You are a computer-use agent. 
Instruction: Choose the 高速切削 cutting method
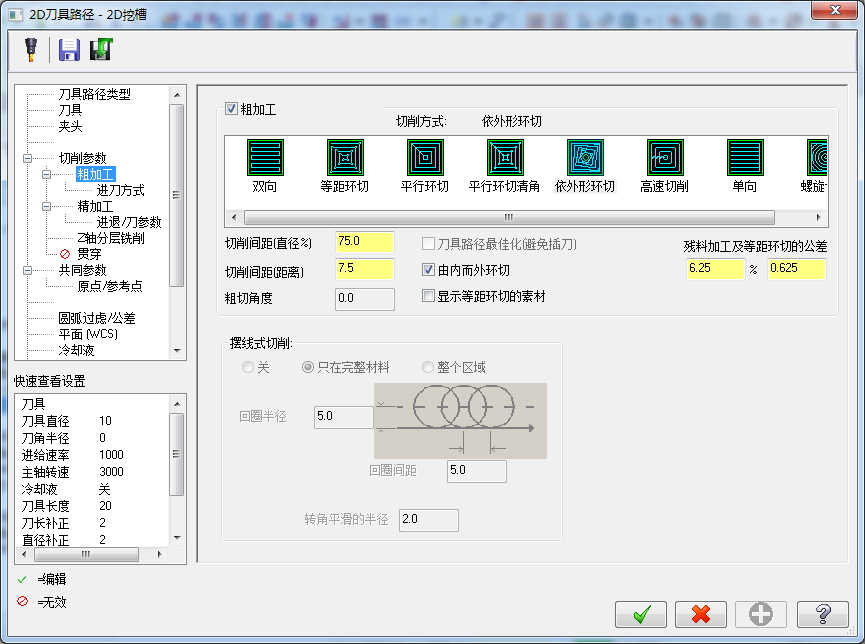pos(663,157)
